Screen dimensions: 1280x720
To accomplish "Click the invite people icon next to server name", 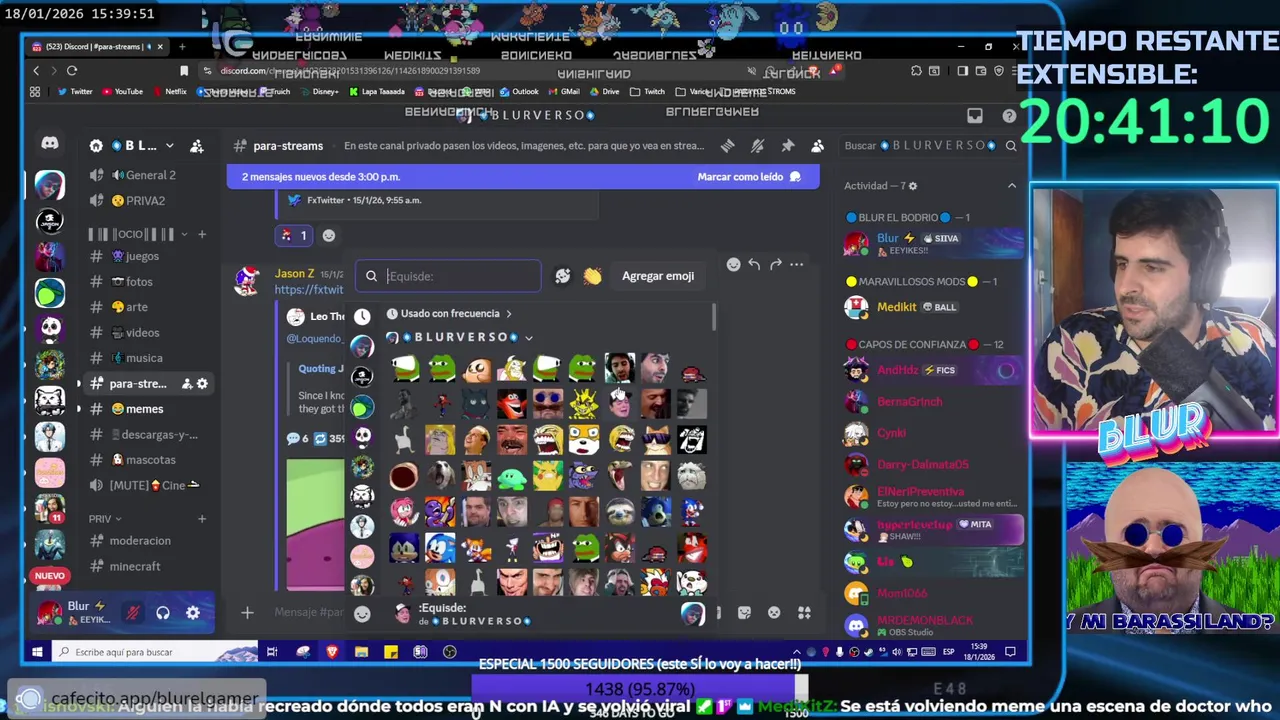I will point(197,146).
